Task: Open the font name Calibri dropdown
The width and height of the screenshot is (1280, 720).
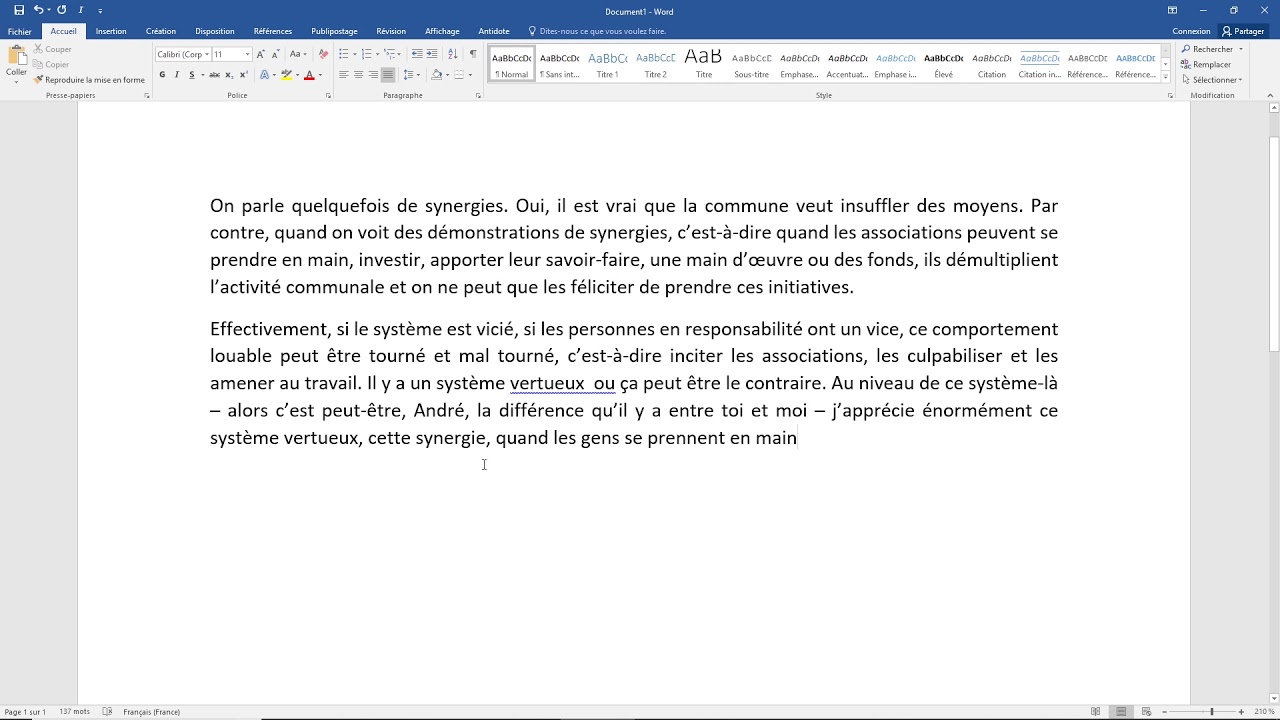Action: tap(207, 54)
